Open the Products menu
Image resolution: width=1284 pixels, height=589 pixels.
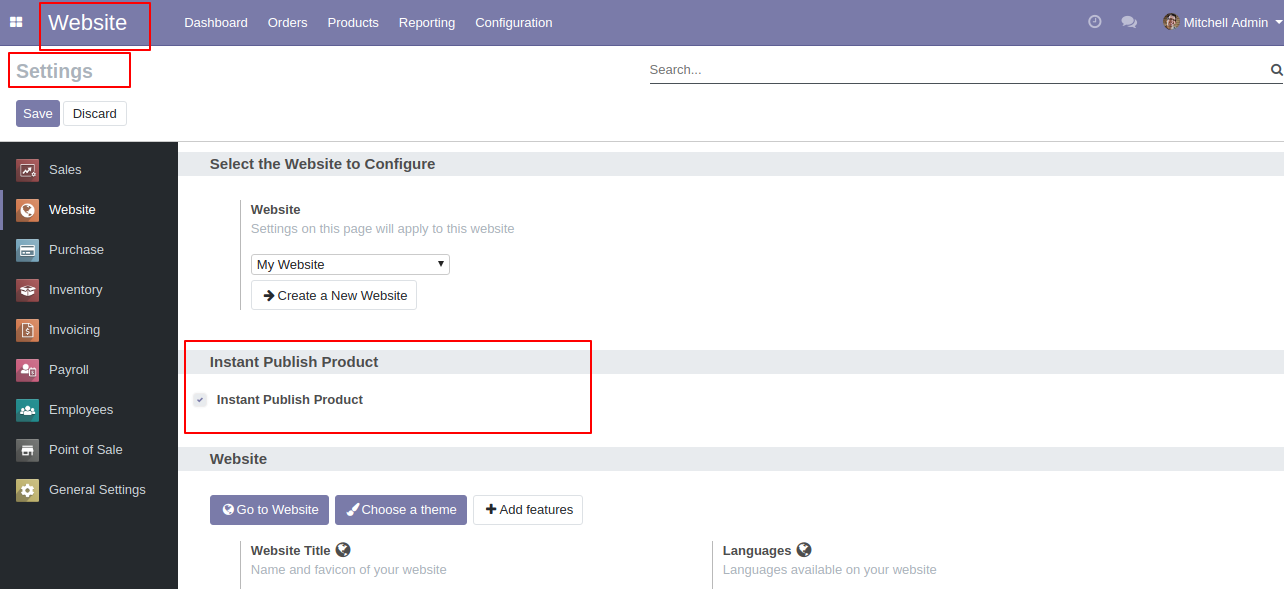pyautogui.click(x=353, y=22)
